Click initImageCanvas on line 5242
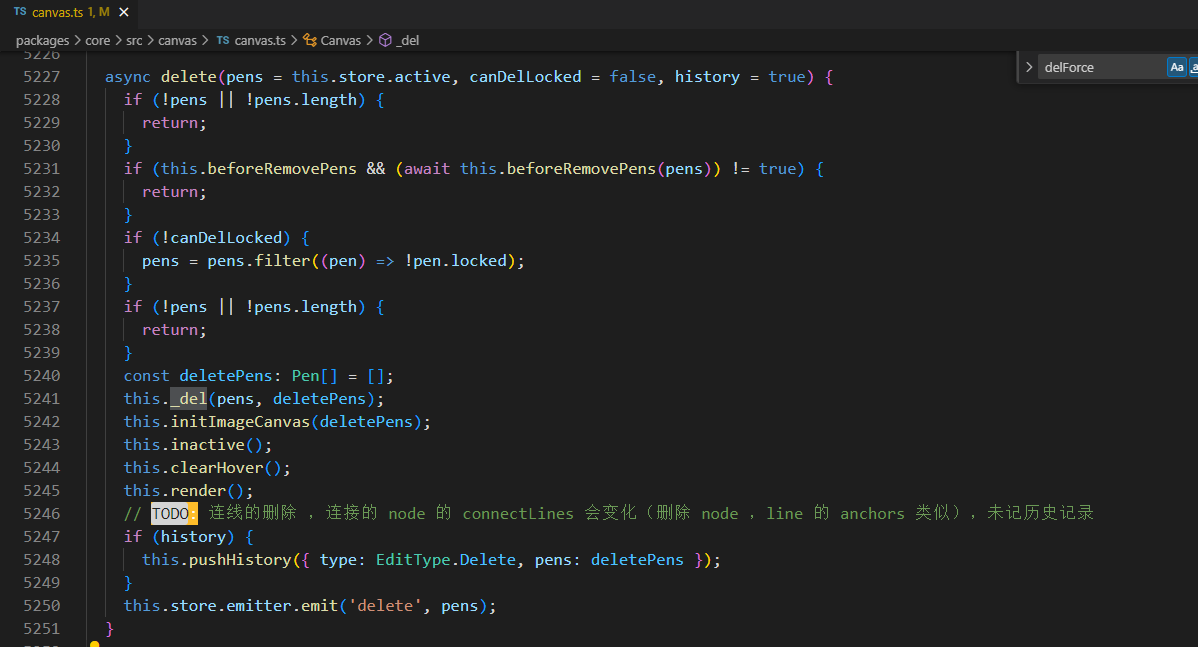The image size is (1198, 647). [x=240, y=422]
